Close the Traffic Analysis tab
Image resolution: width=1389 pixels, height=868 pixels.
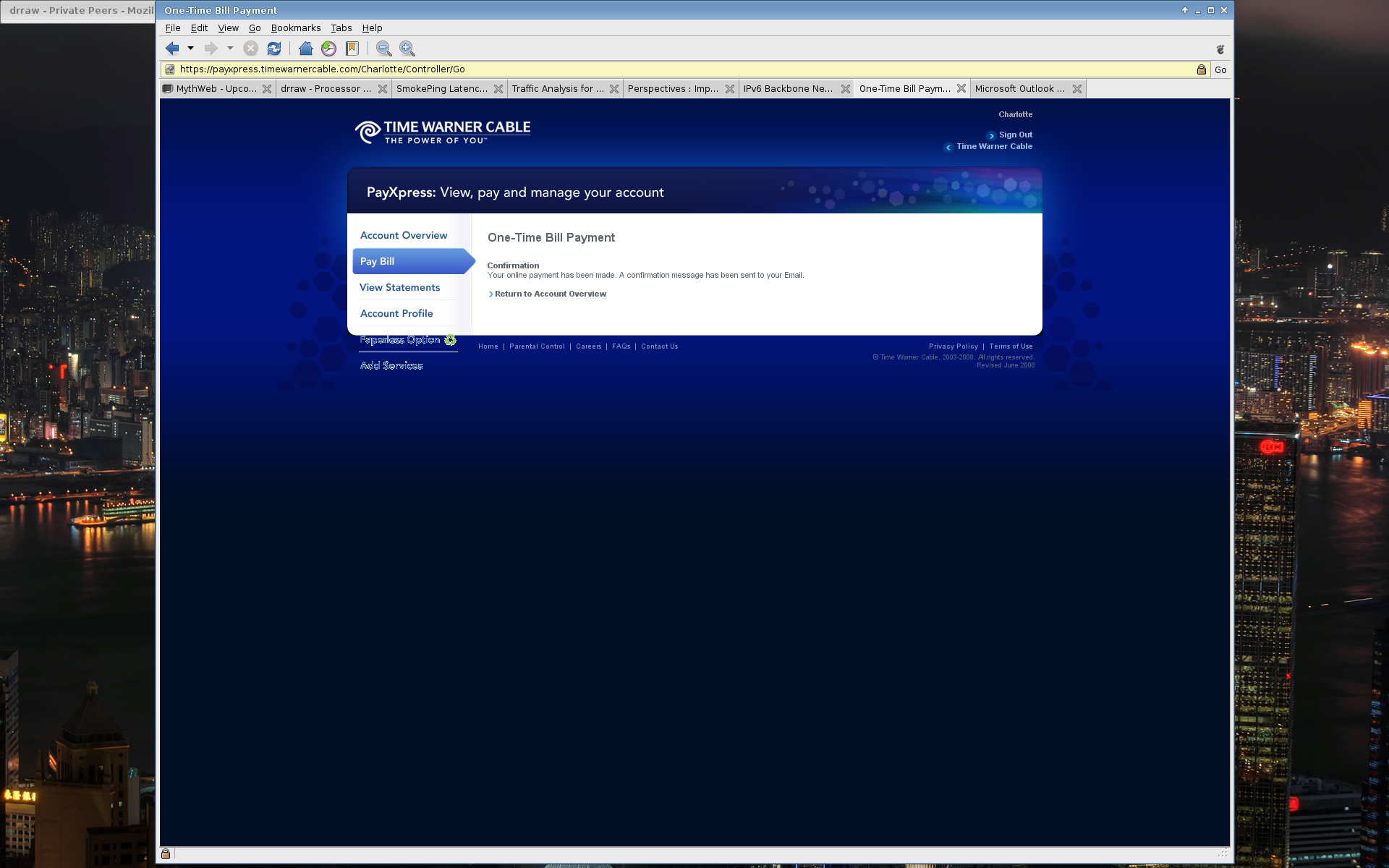pos(614,89)
